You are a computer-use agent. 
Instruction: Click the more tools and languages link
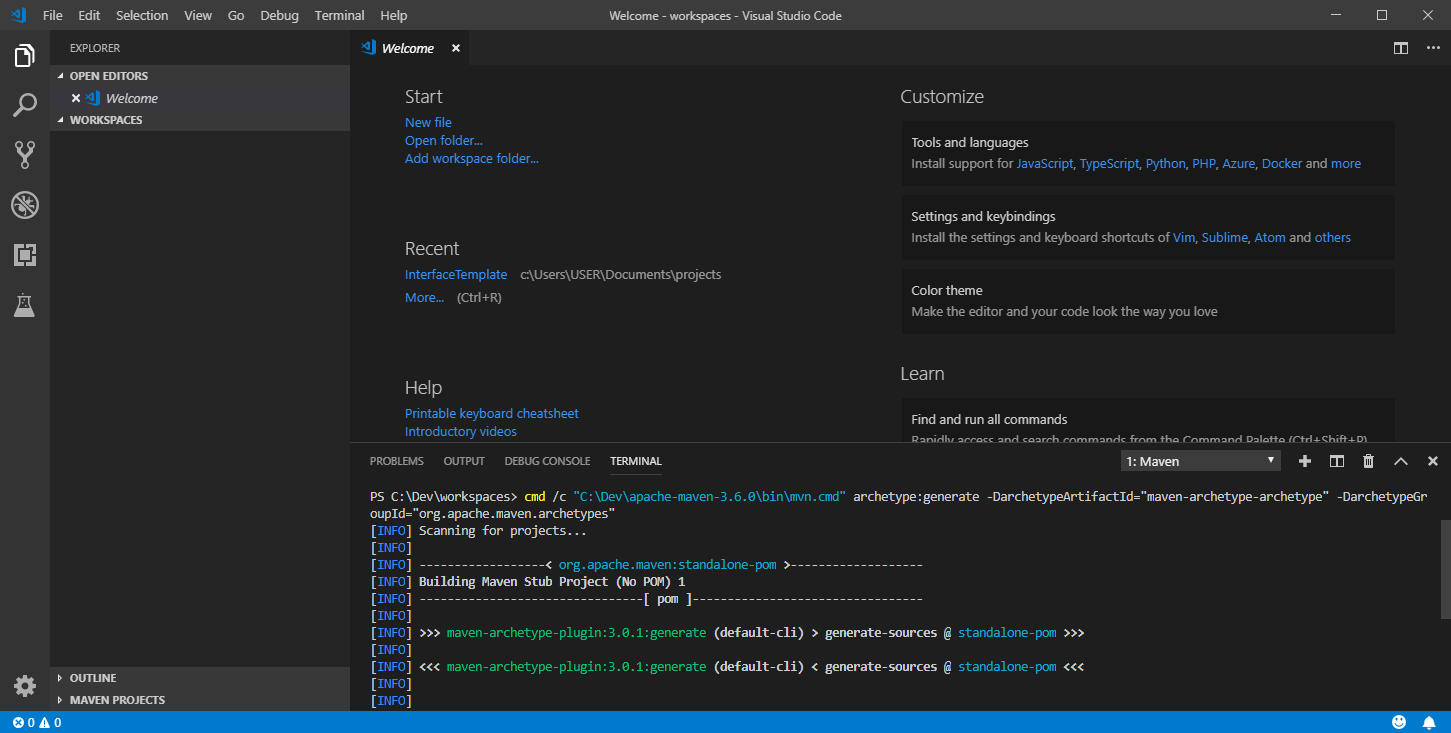(1346, 163)
